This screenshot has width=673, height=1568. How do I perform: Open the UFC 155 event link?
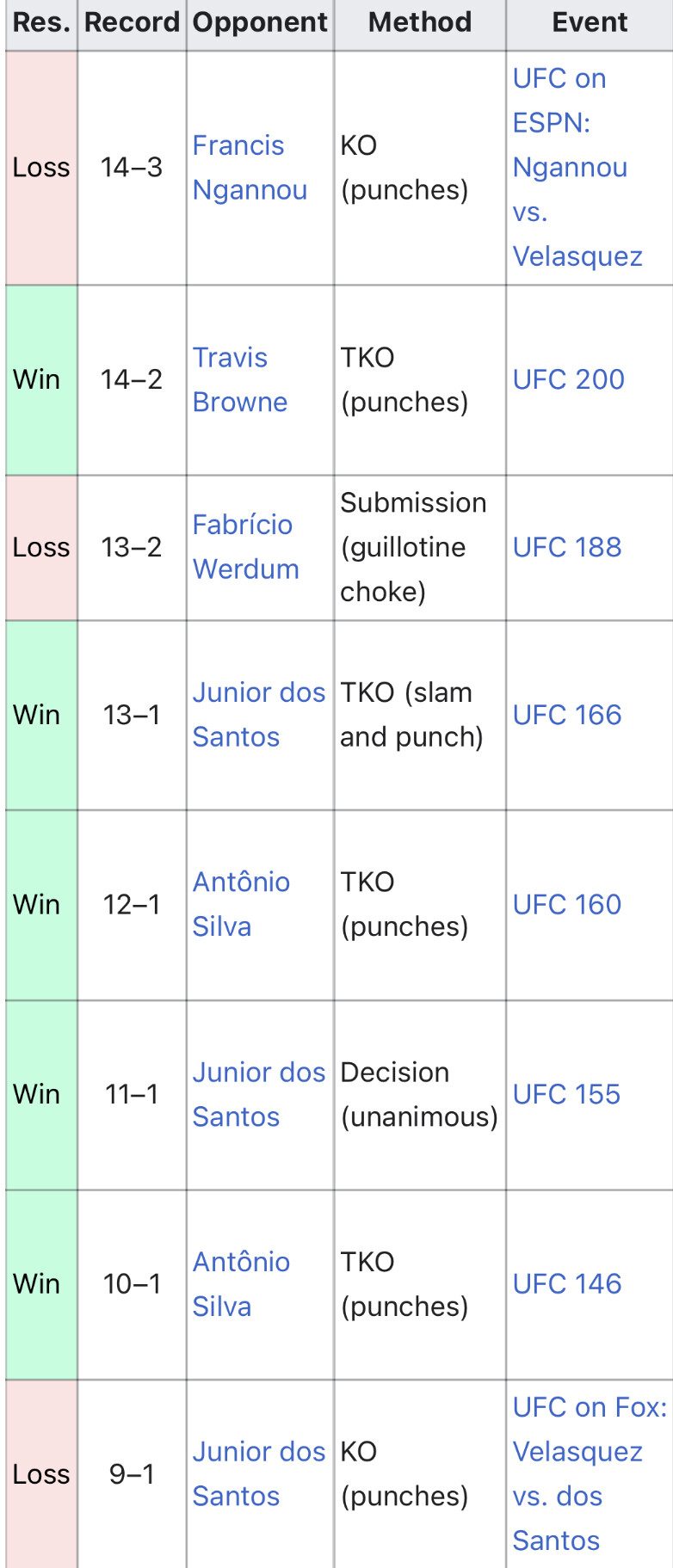pos(566,1094)
